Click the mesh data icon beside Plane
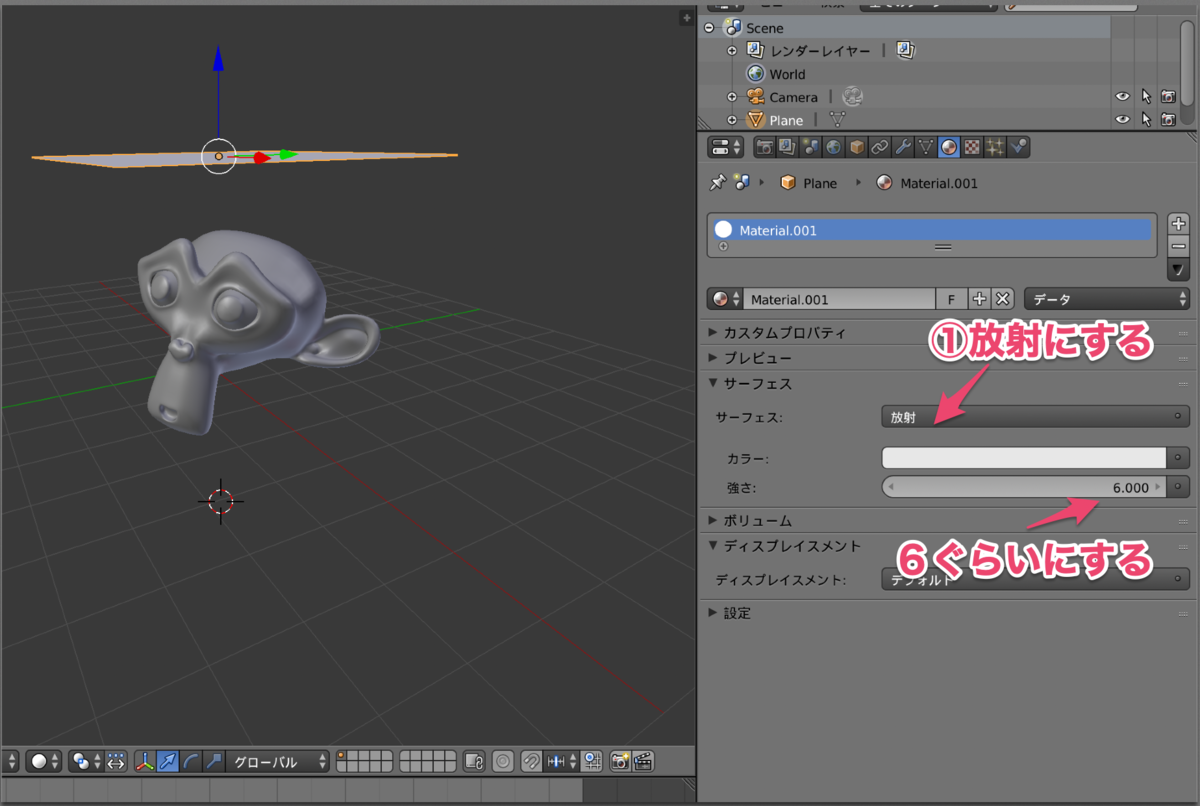 [x=838, y=120]
